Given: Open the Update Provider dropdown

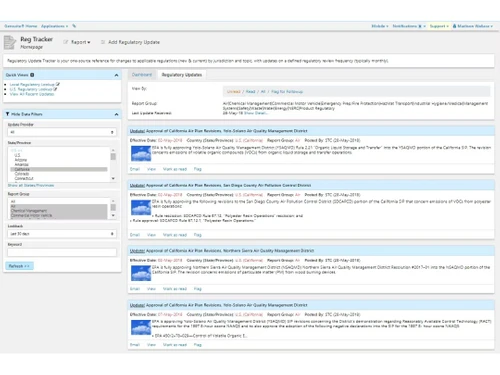Looking at the screenshot, I should tap(62, 132).
